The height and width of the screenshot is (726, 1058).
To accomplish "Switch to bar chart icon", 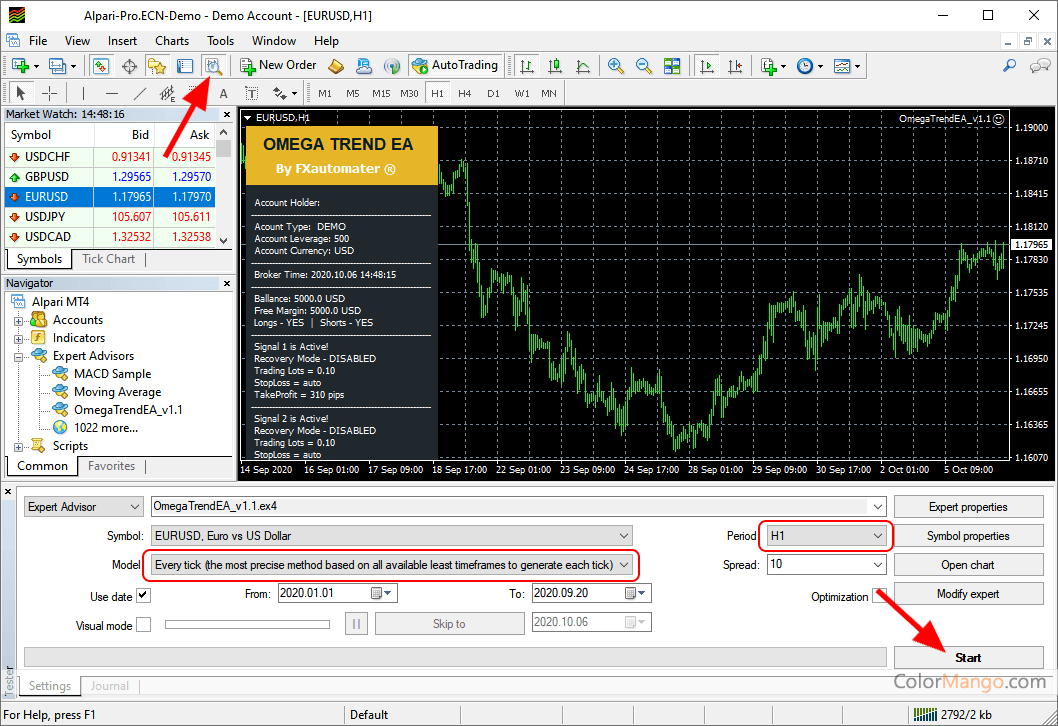I will [x=527, y=65].
